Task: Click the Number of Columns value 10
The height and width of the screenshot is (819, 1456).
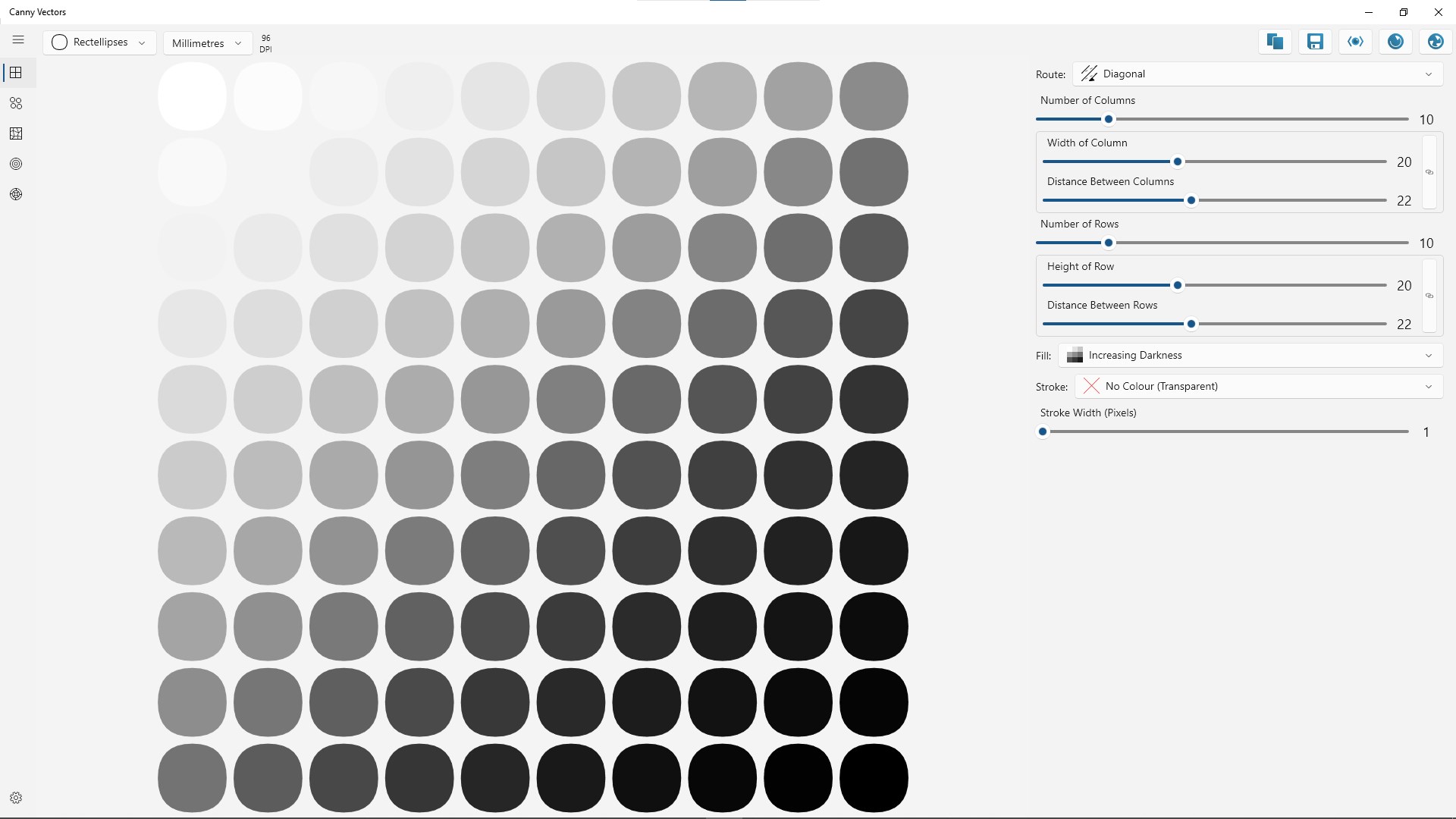Action: click(x=1426, y=120)
